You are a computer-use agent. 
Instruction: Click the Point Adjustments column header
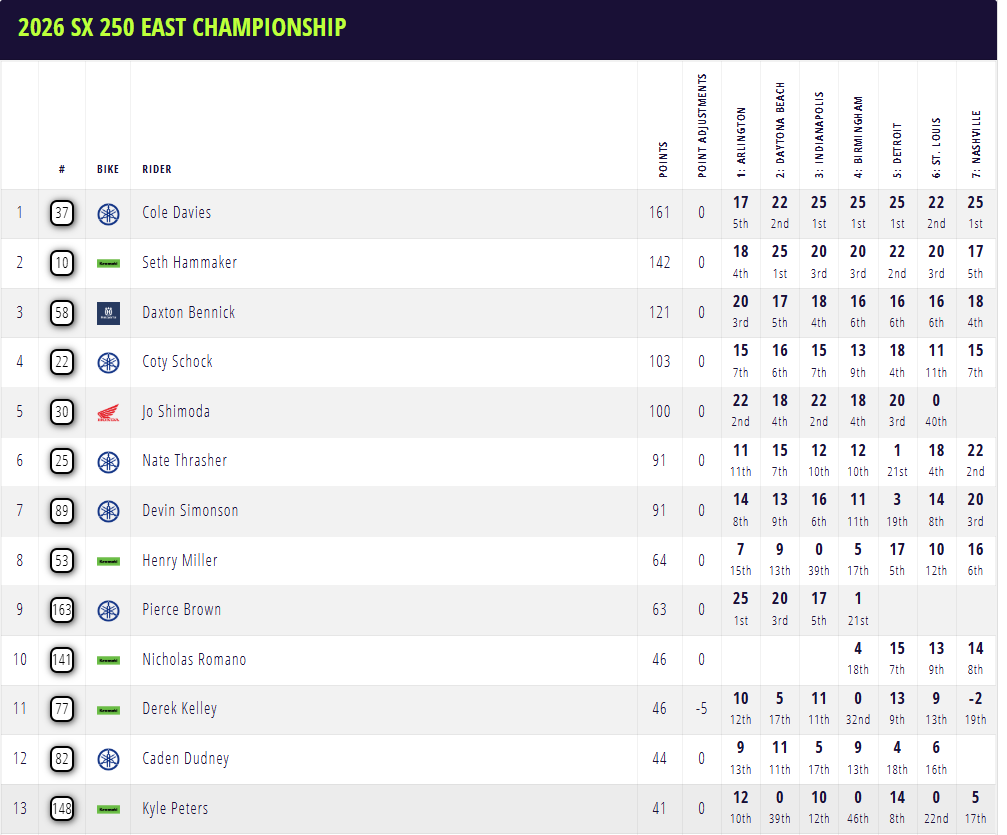[x=702, y=126]
